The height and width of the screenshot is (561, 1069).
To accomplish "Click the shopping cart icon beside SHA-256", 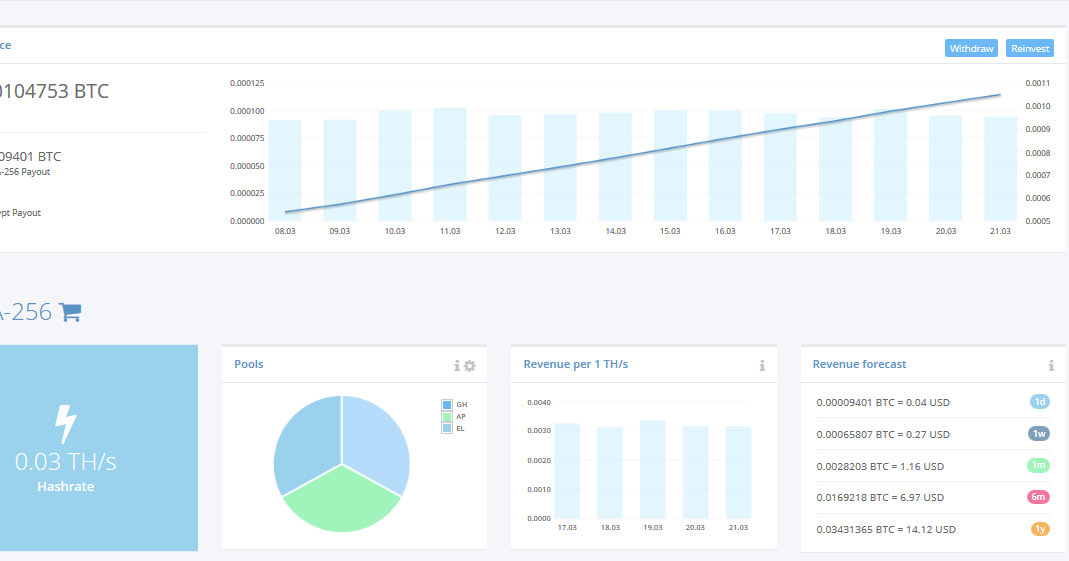I will 70,312.
